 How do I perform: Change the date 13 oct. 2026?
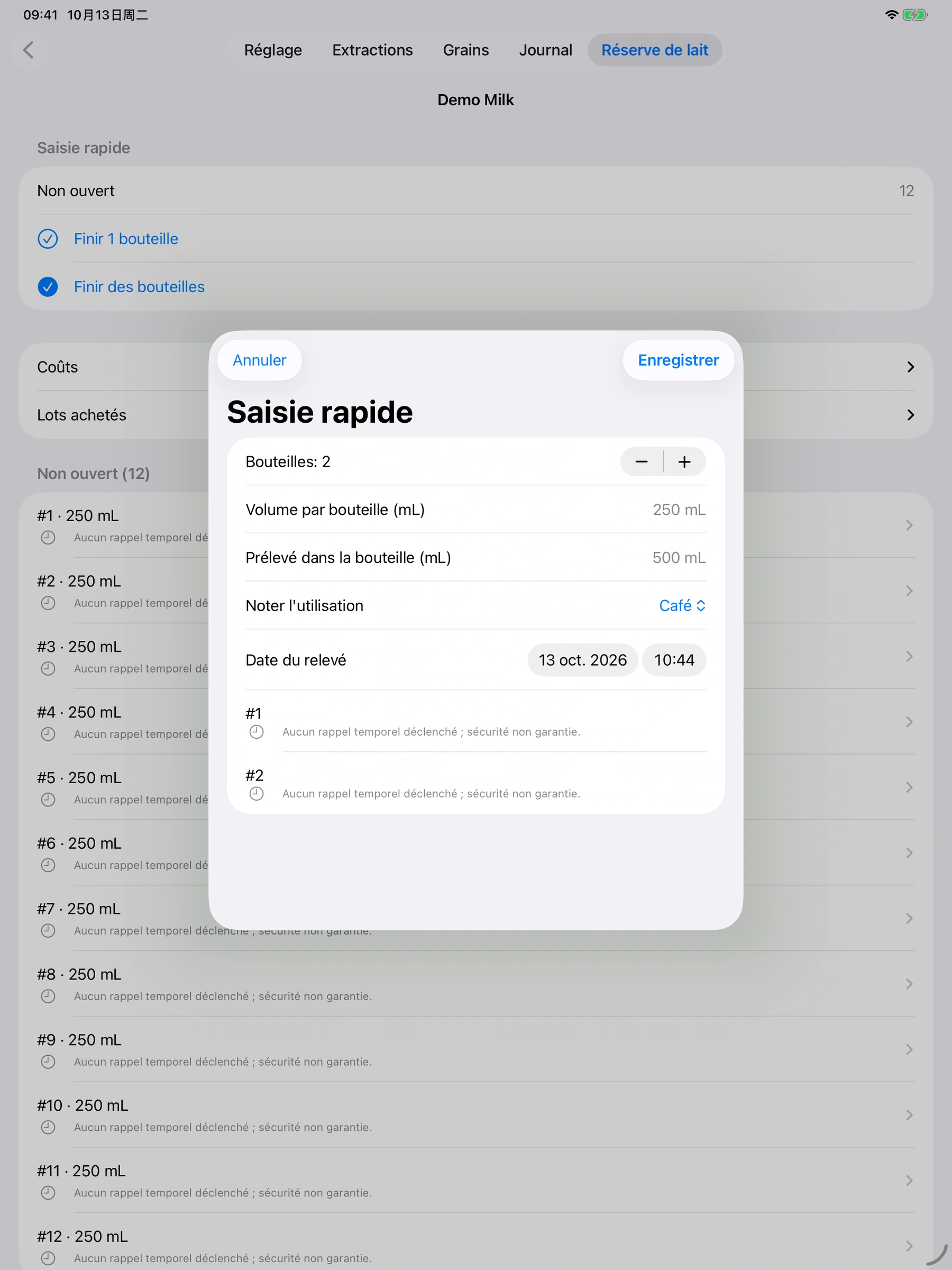coord(582,660)
